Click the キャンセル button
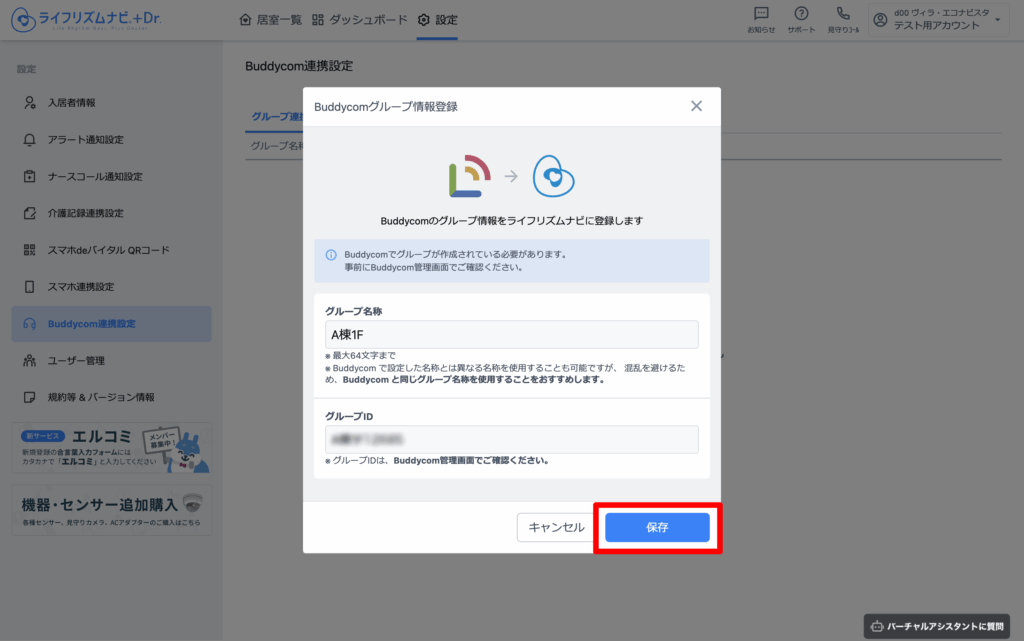 [556, 527]
